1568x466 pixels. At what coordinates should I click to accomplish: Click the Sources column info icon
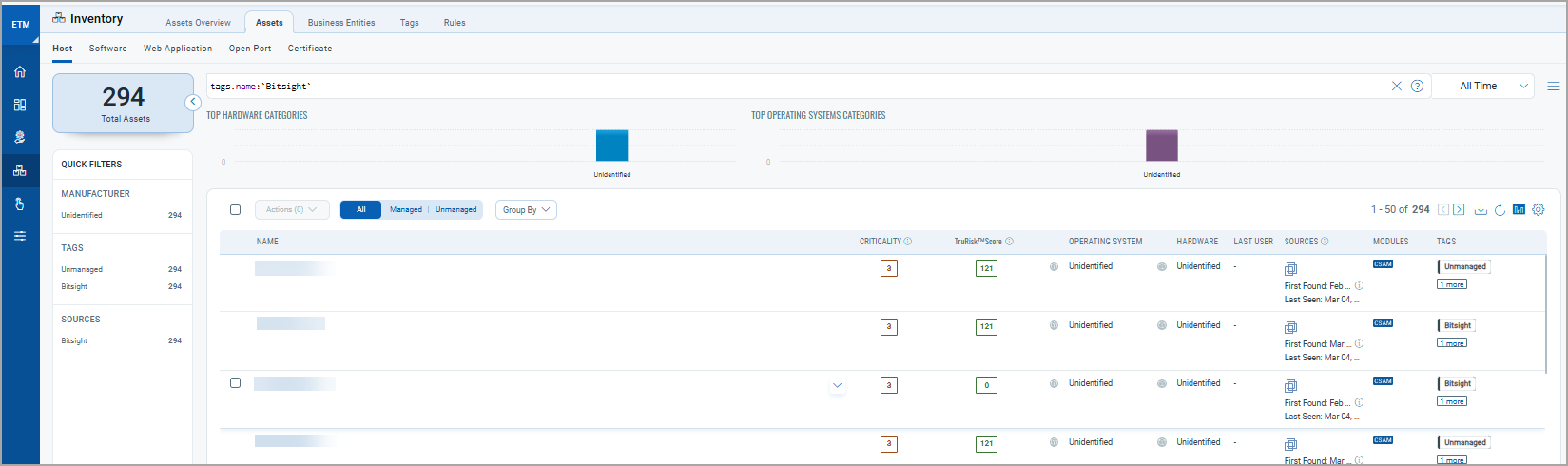(1325, 242)
